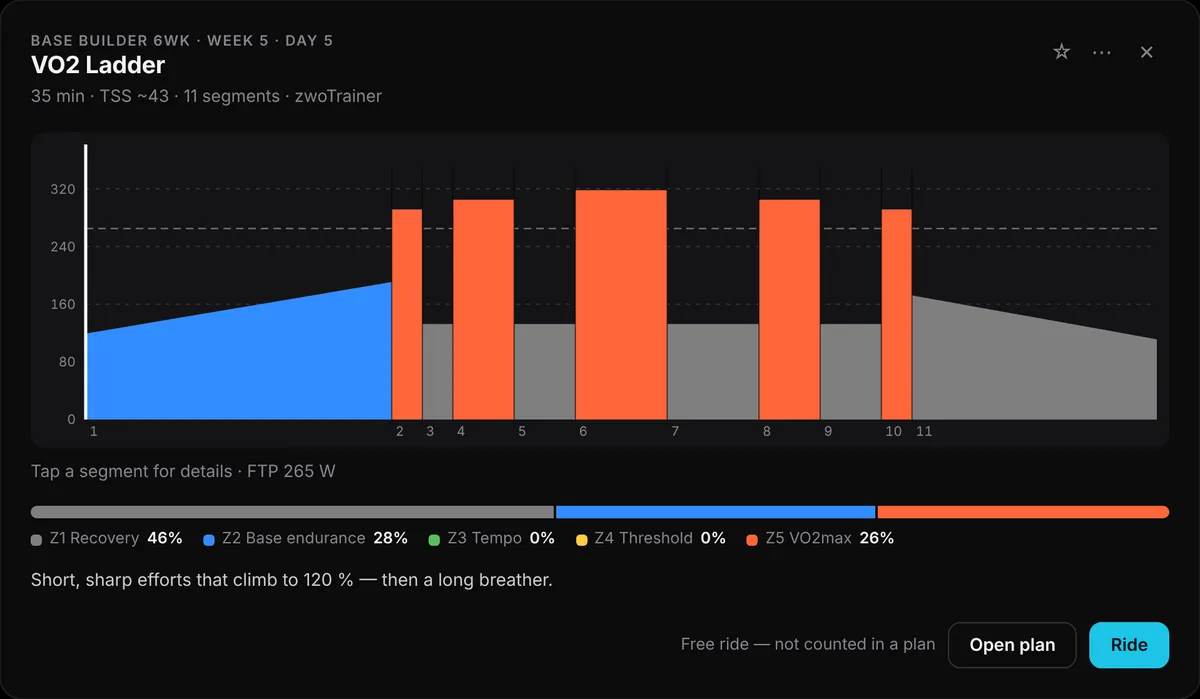This screenshot has height=699, width=1200.
Task: Click the "Z5 VO2max" legend label
Action: coord(809,538)
